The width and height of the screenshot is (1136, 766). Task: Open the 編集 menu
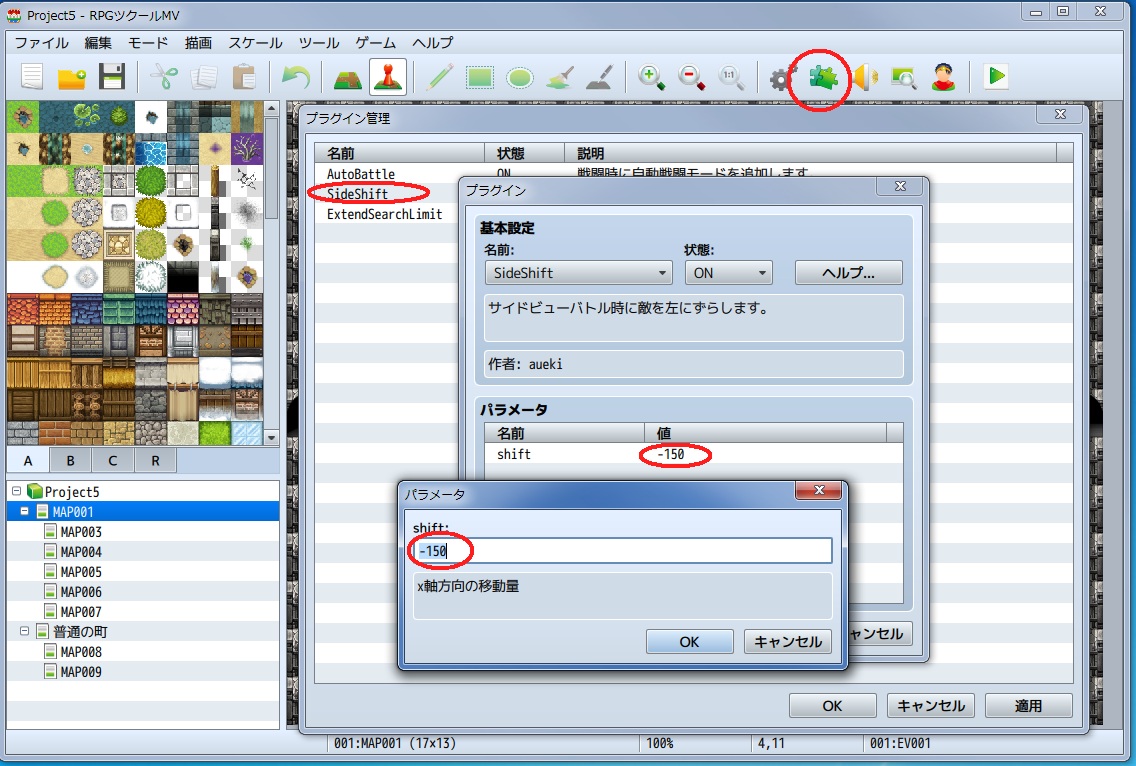98,43
